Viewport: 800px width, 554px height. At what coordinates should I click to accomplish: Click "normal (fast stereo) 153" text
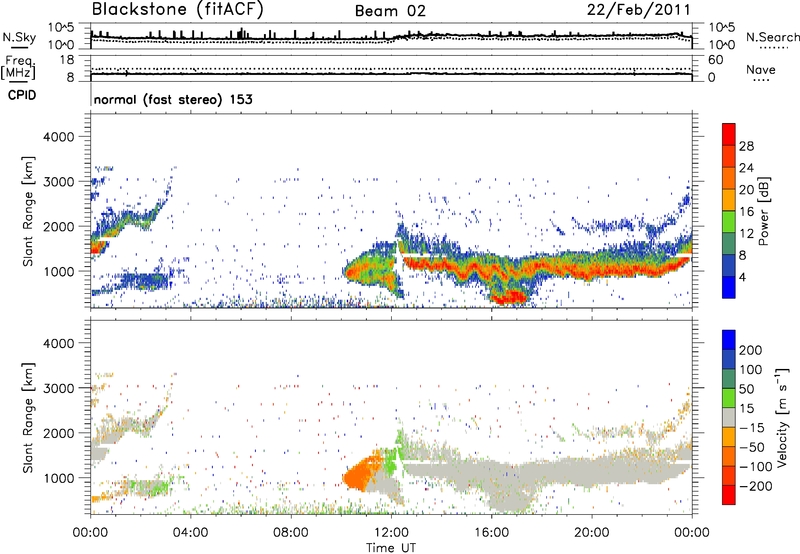pyautogui.click(x=173, y=99)
